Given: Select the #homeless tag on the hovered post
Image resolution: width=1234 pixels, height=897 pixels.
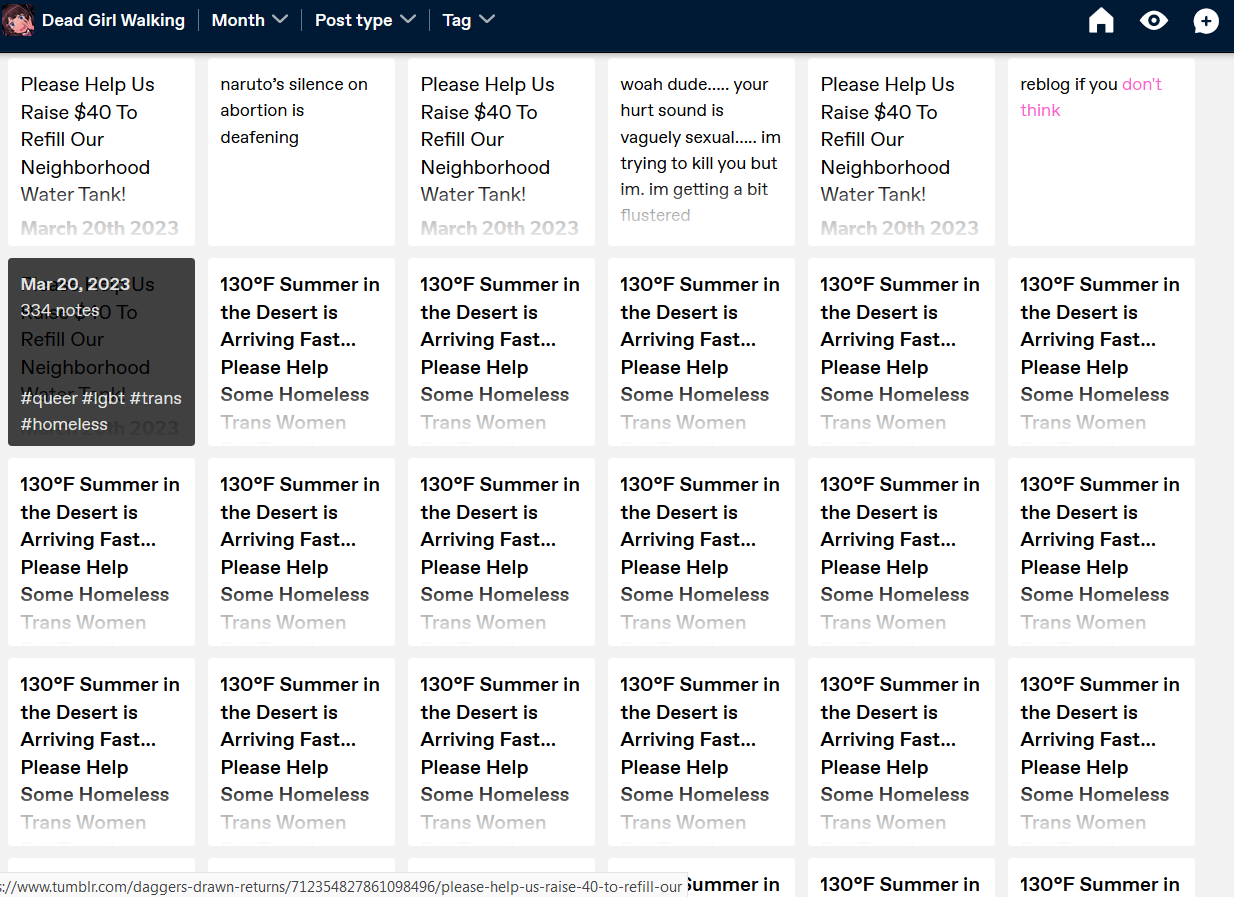Looking at the screenshot, I should click(64, 424).
